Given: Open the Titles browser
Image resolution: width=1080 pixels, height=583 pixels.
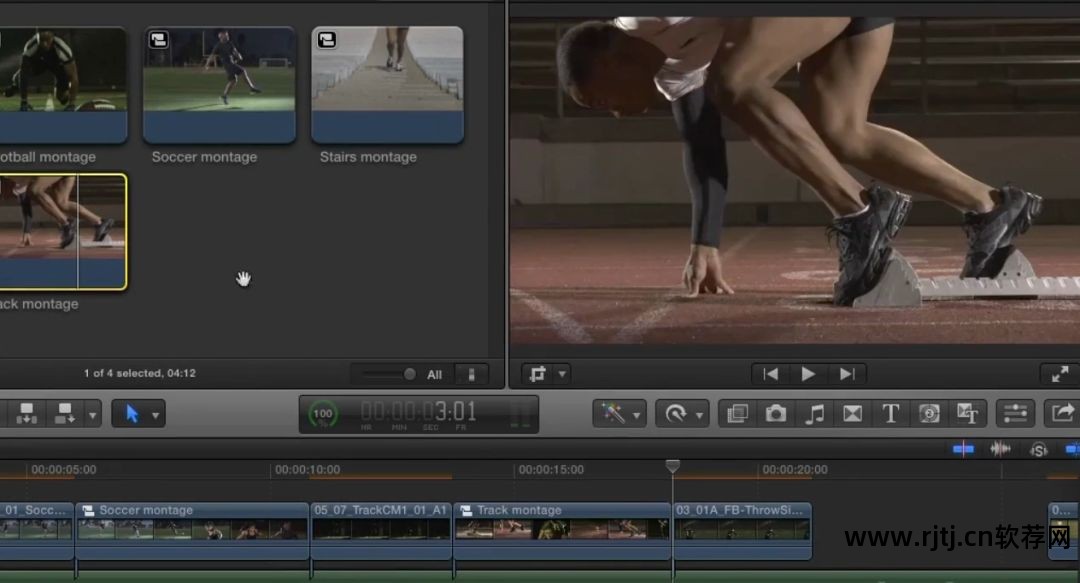Looking at the screenshot, I should tap(890, 414).
